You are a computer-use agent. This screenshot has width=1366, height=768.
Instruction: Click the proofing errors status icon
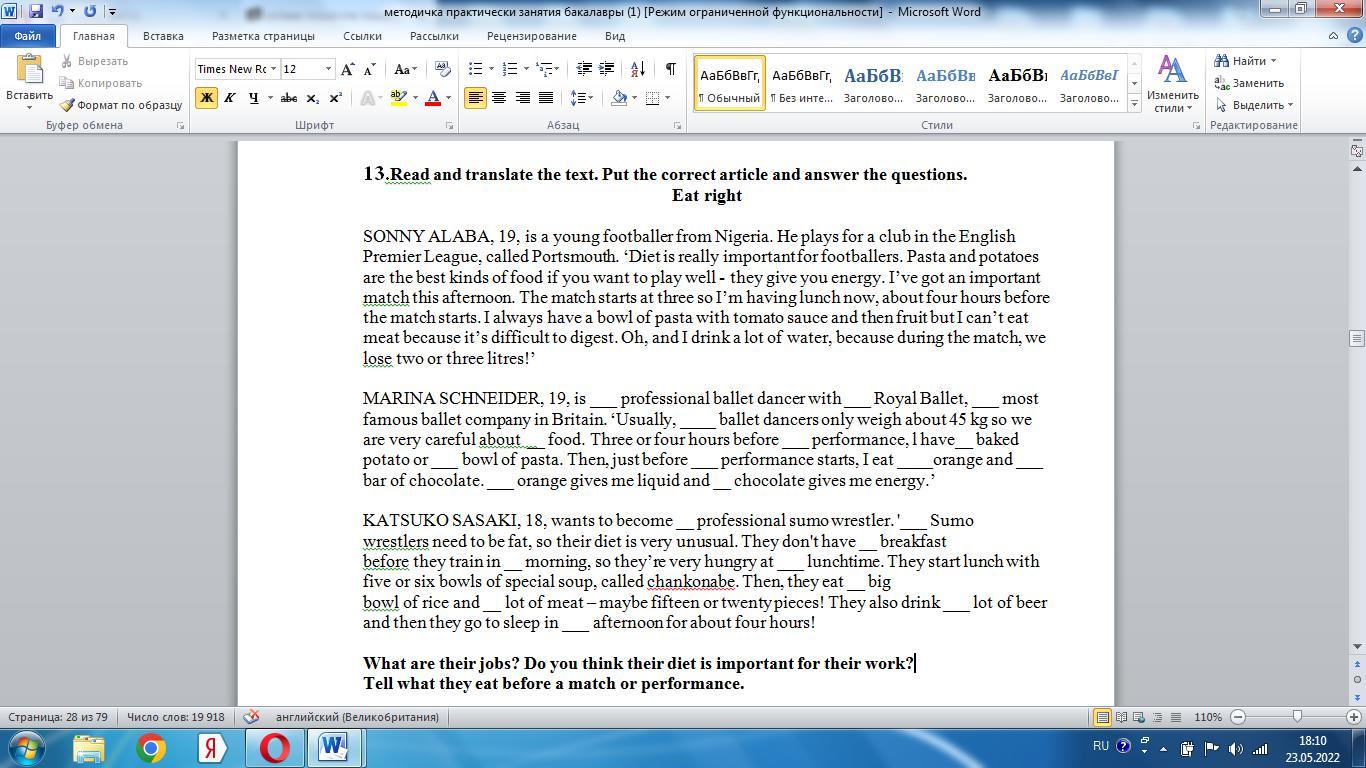coord(252,717)
